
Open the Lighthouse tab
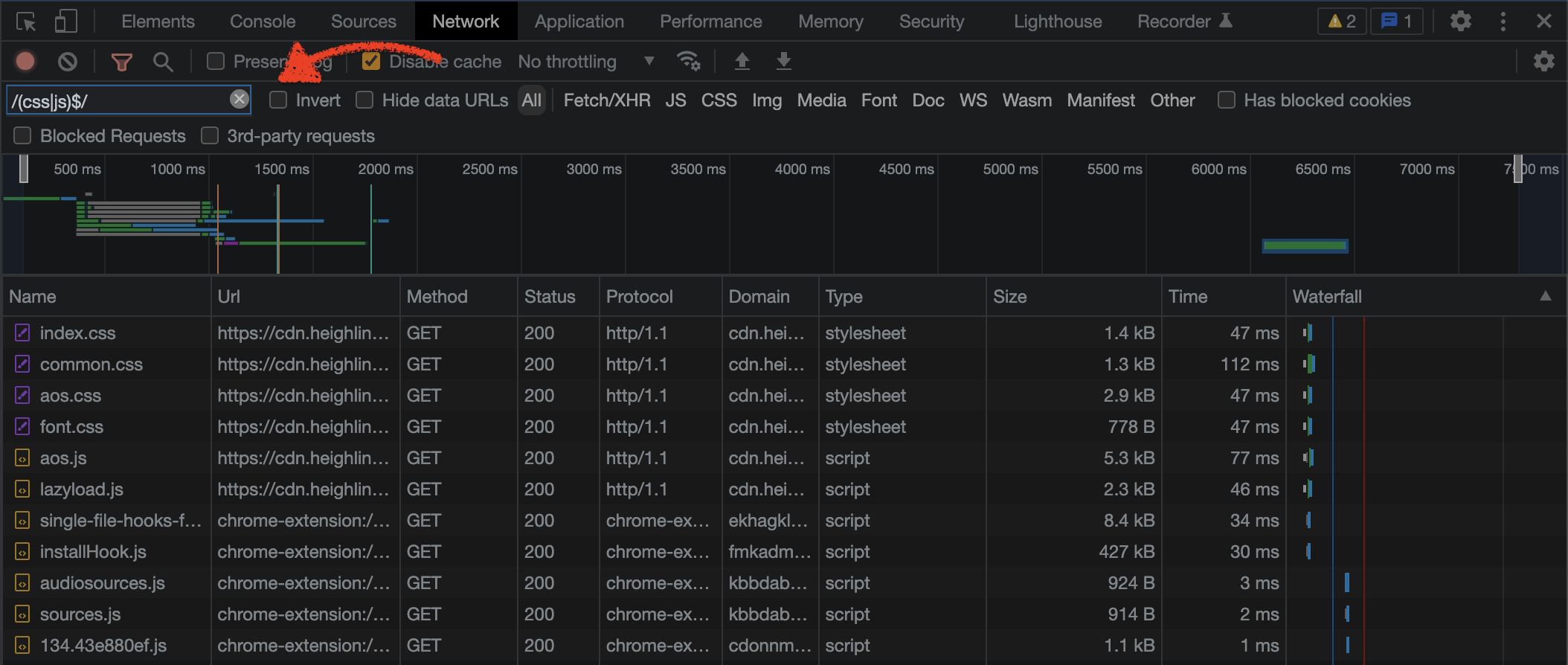coord(1057,22)
